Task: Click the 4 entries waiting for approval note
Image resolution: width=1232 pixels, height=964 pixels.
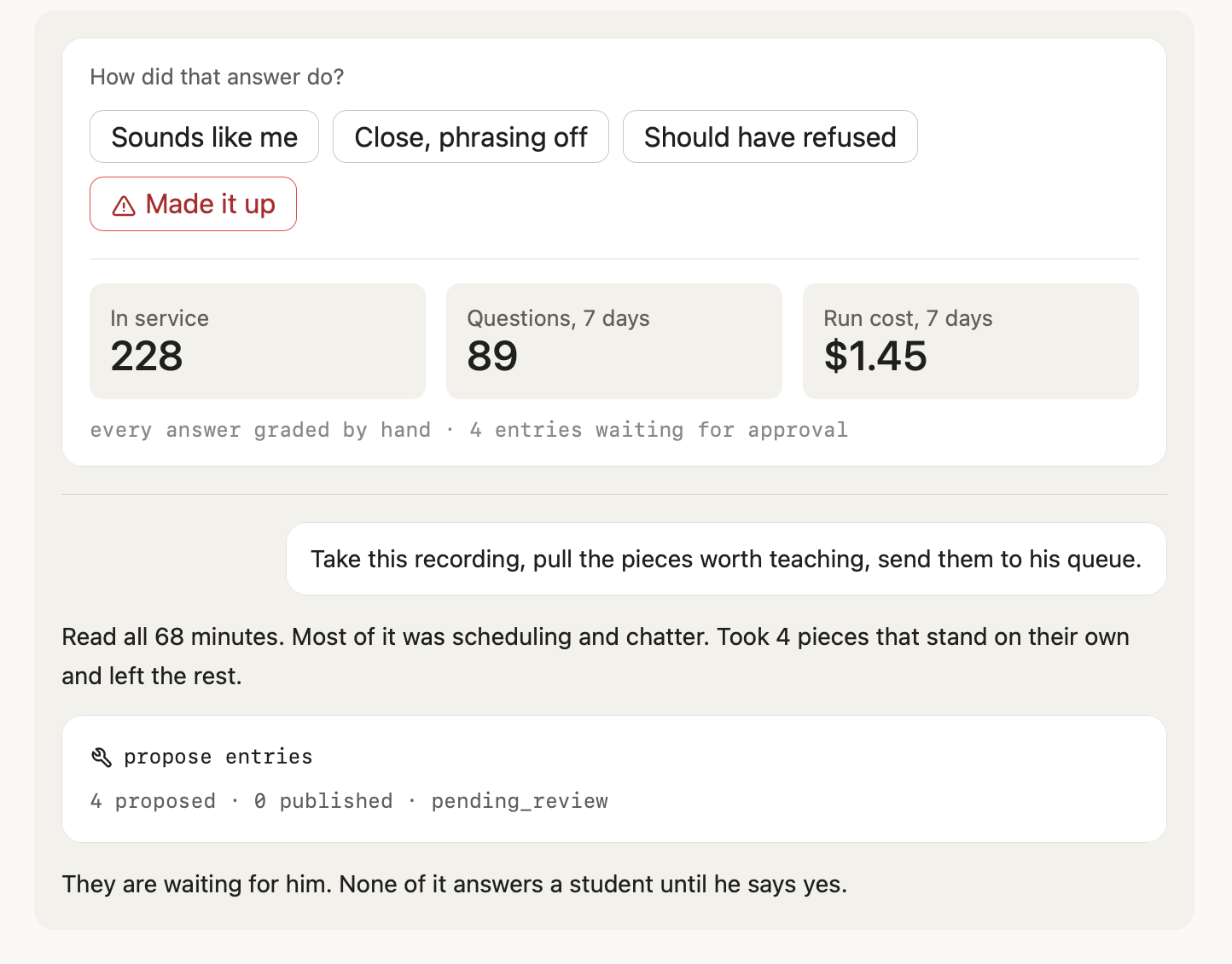Action: (659, 430)
